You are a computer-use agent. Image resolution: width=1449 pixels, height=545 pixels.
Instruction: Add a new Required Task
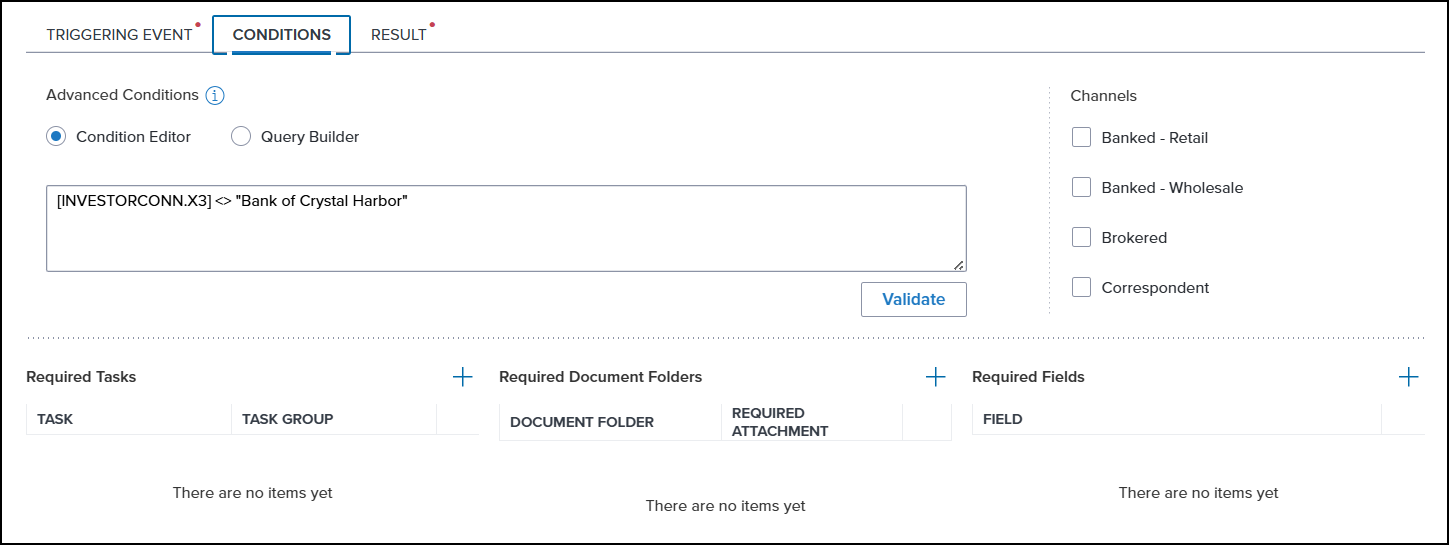[x=462, y=377]
